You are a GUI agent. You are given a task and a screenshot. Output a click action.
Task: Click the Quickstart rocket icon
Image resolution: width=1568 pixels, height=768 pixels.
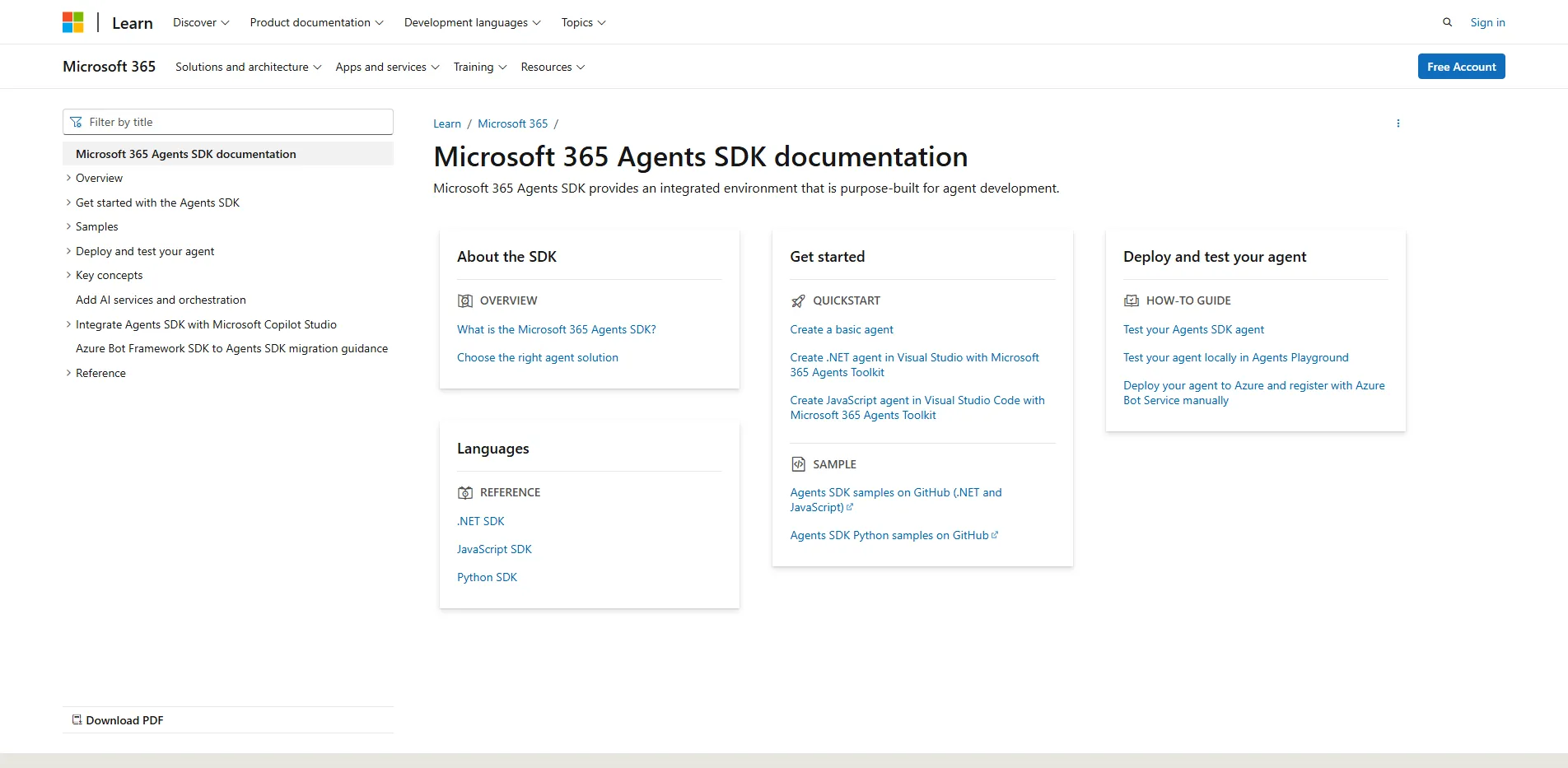point(798,300)
